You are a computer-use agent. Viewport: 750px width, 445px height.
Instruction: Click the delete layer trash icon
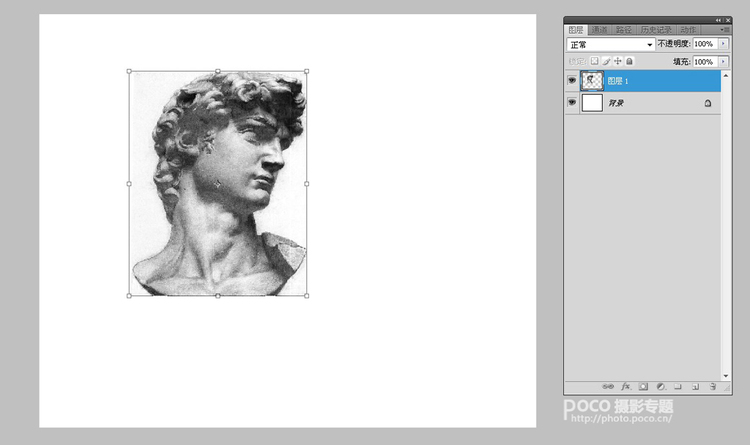(713, 386)
